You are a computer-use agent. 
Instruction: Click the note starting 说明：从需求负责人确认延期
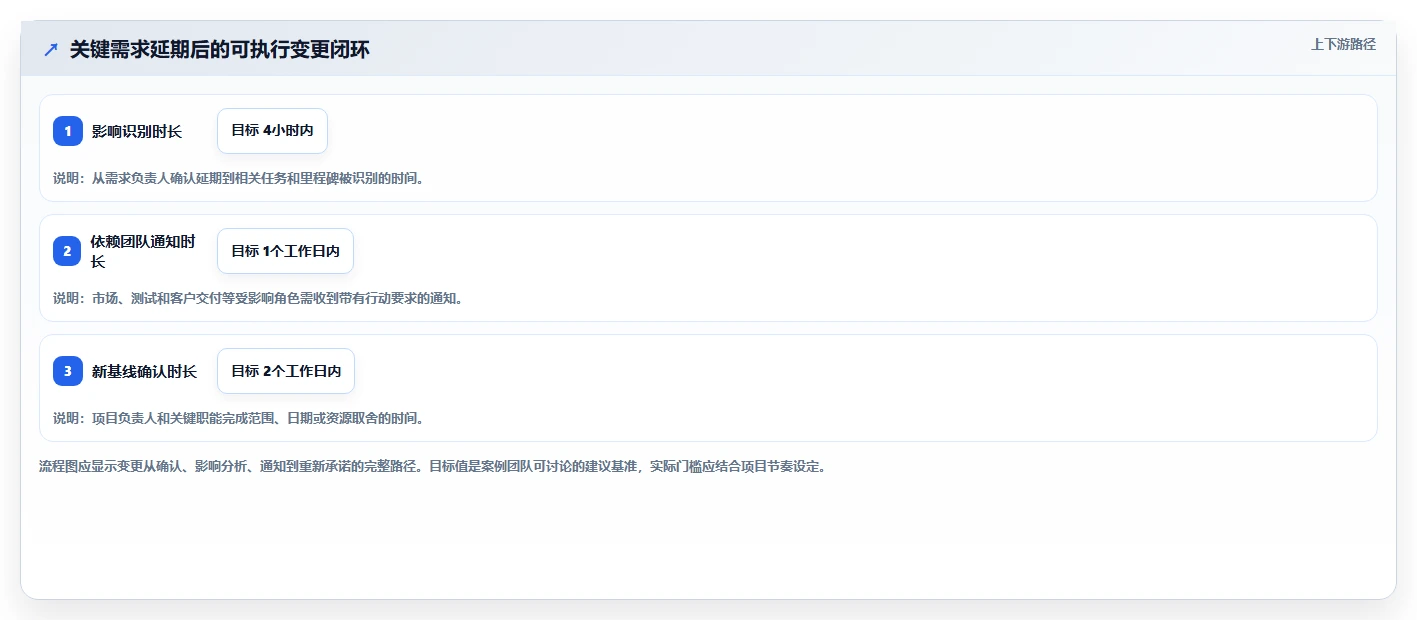[238, 178]
